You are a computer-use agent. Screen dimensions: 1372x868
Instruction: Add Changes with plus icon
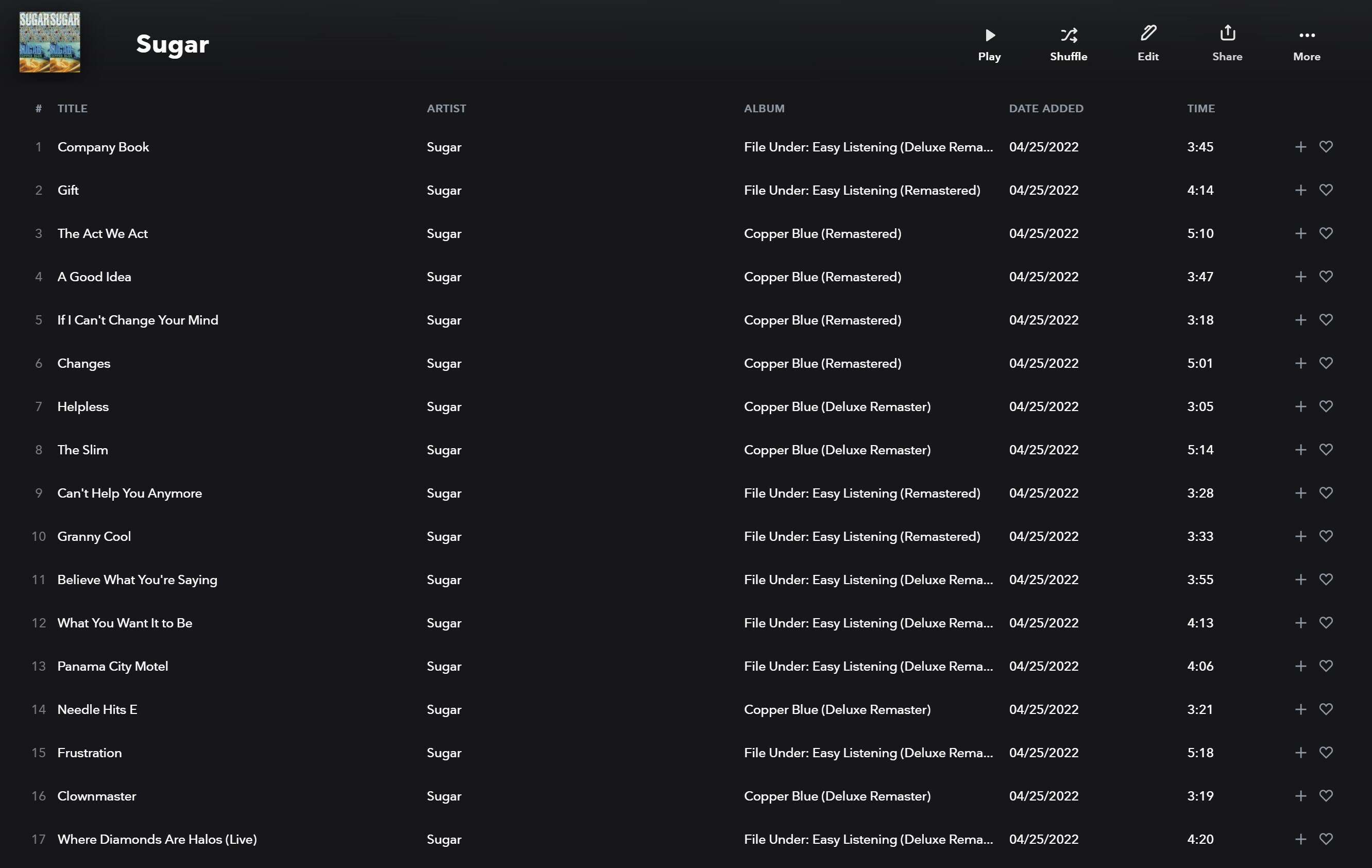(1300, 363)
